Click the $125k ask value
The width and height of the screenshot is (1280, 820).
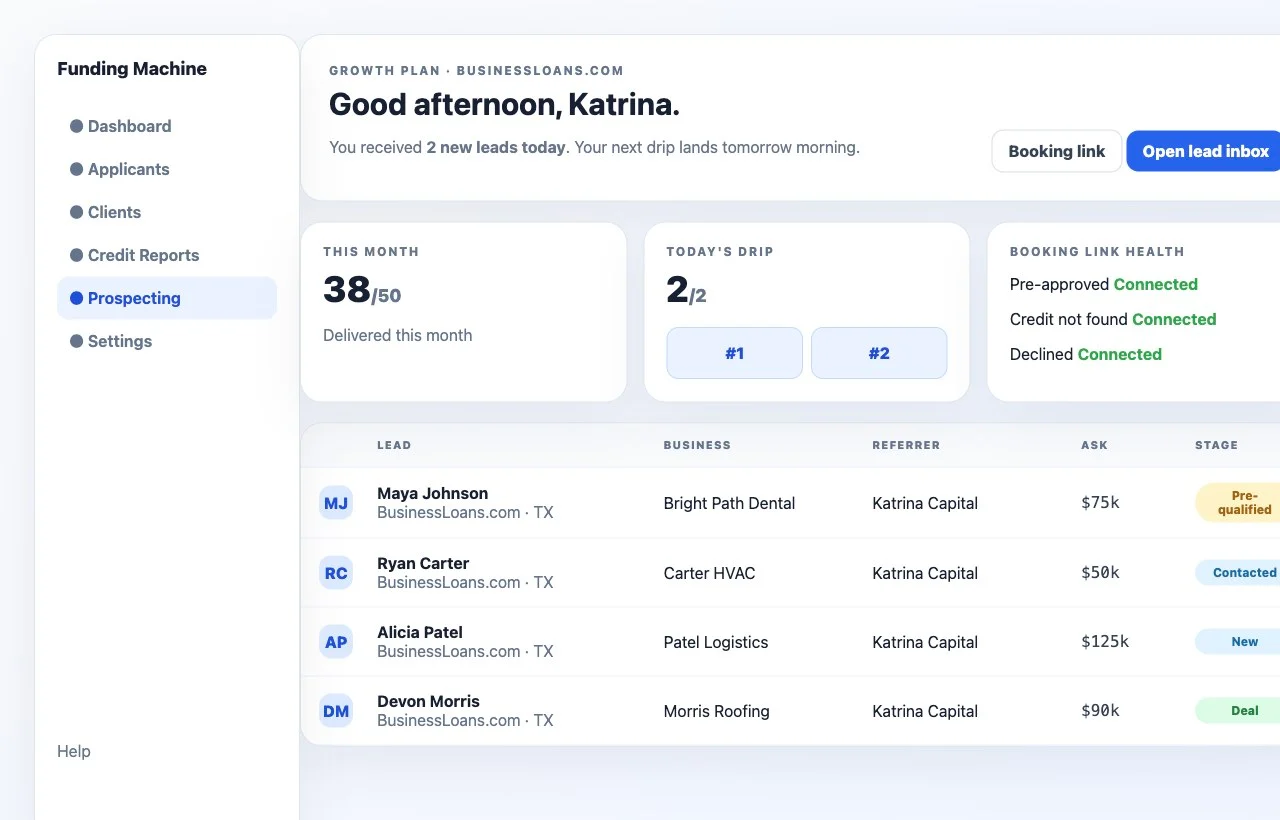coord(1105,642)
